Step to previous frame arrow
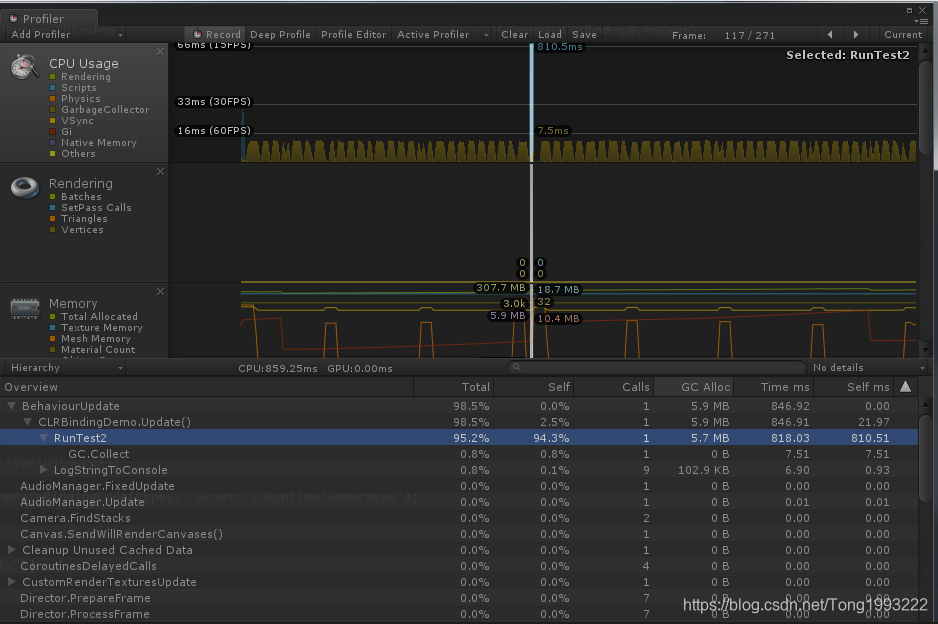This screenshot has width=938, height=624. (830, 35)
